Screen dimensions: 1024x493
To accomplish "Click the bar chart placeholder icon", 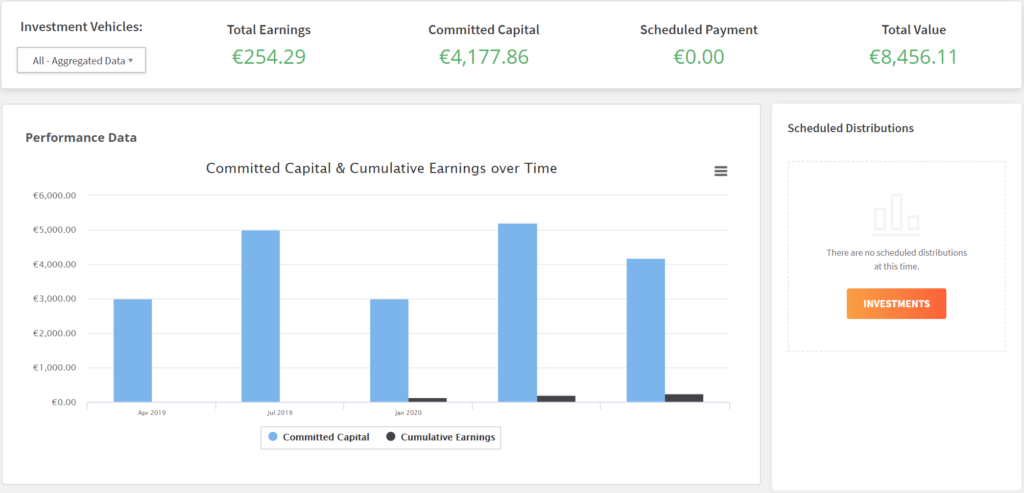I will [x=896, y=211].
